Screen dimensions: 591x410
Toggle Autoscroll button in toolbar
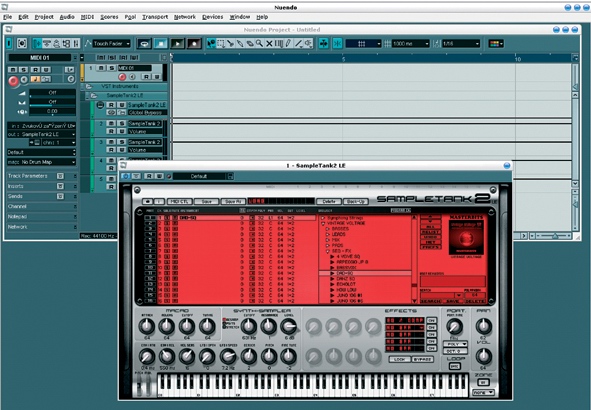click(x=323, y=44)
